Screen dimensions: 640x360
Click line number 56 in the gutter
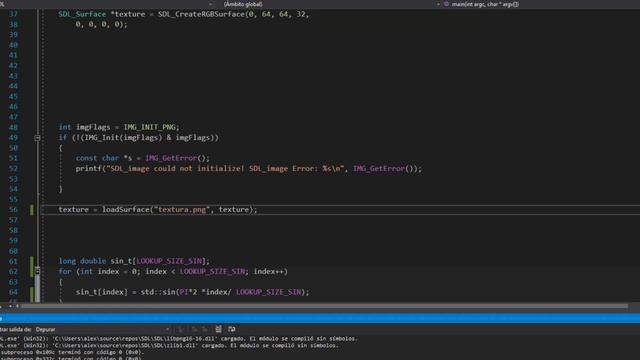(x=13, y=210)
